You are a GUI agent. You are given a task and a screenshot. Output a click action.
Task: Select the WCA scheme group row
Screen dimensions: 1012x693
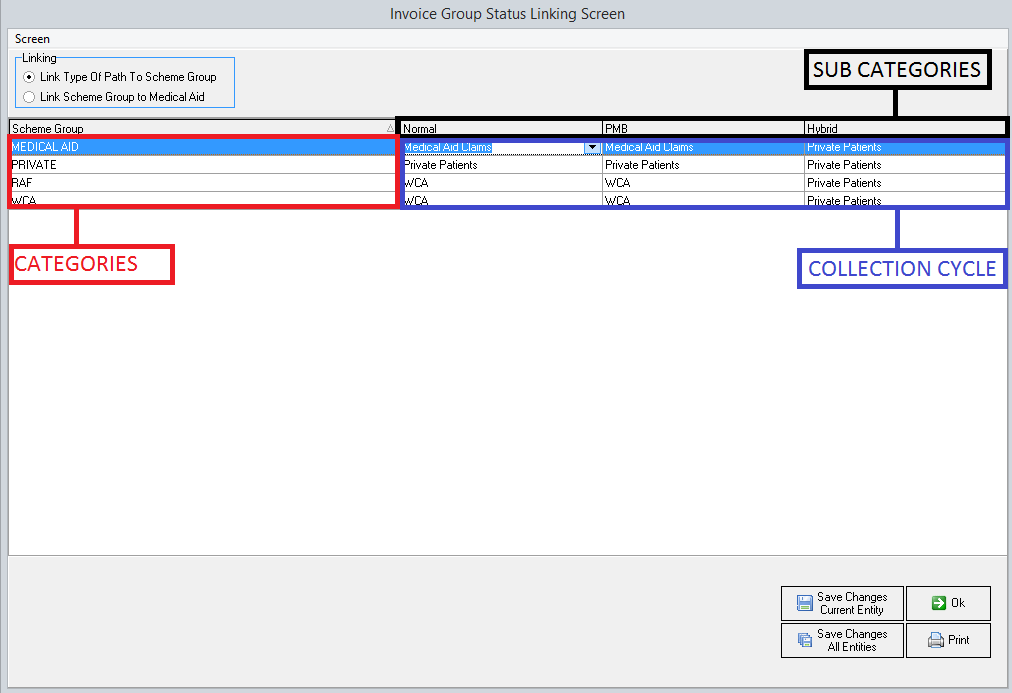coord(203,199)
